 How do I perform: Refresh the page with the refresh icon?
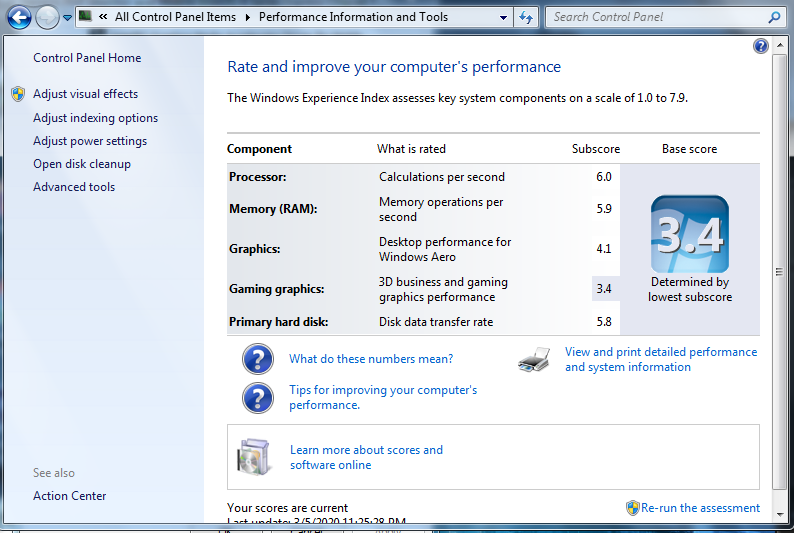(x=526, y=17)
